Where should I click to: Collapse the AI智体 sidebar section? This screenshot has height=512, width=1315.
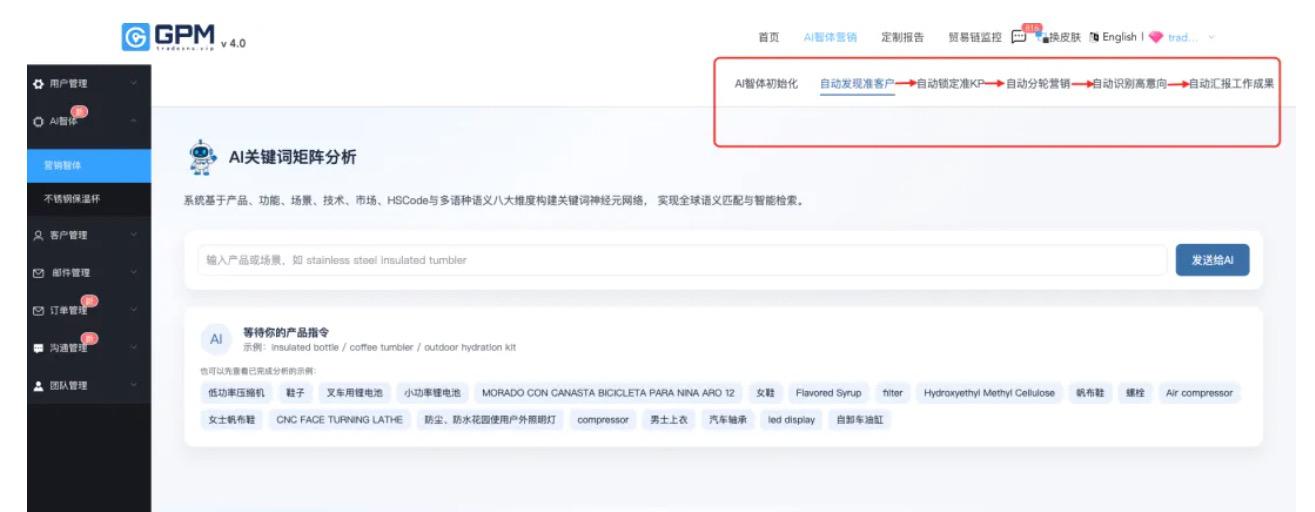tap(133, 122)
